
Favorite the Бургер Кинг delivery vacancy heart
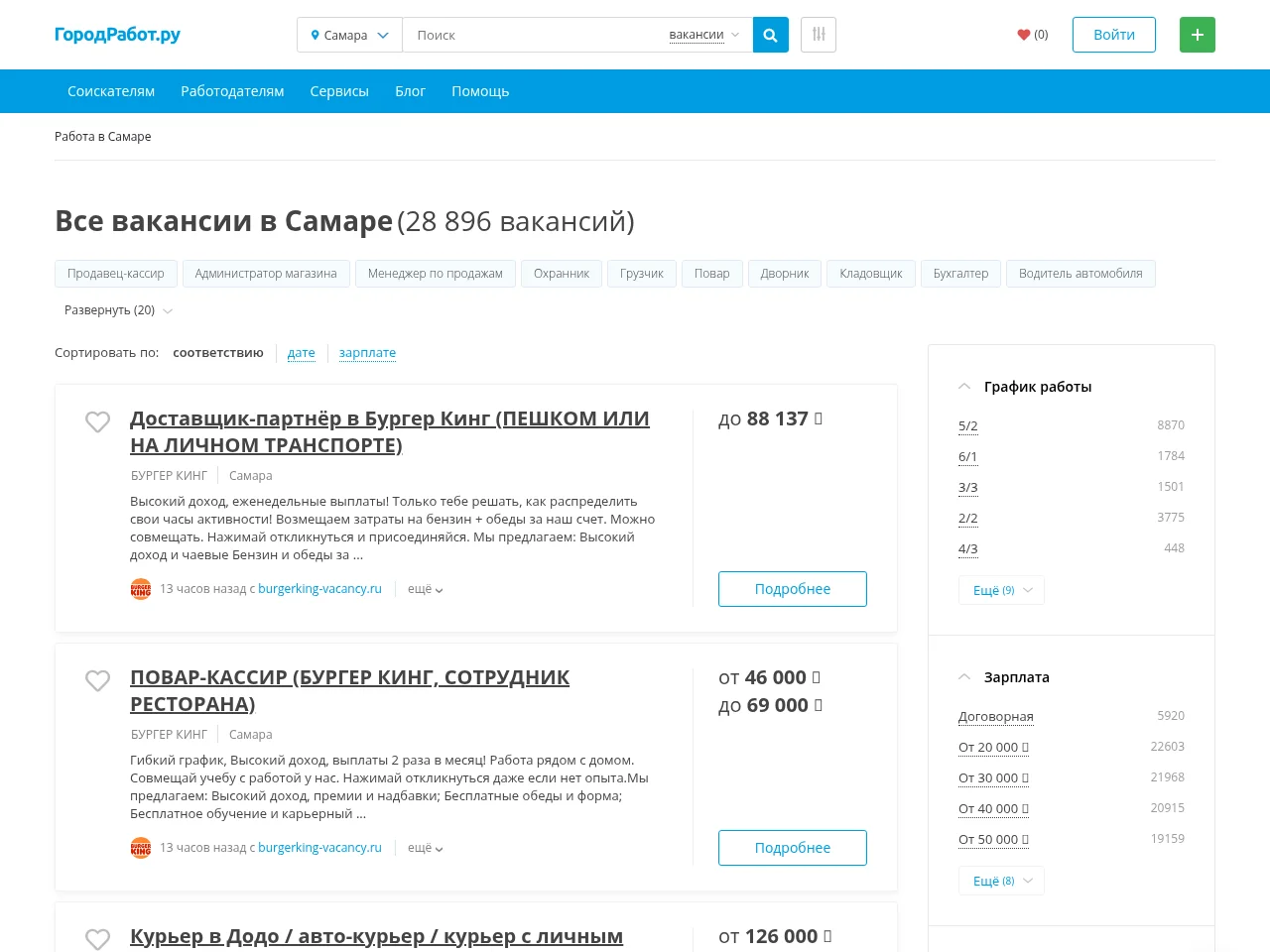point(98,421)
